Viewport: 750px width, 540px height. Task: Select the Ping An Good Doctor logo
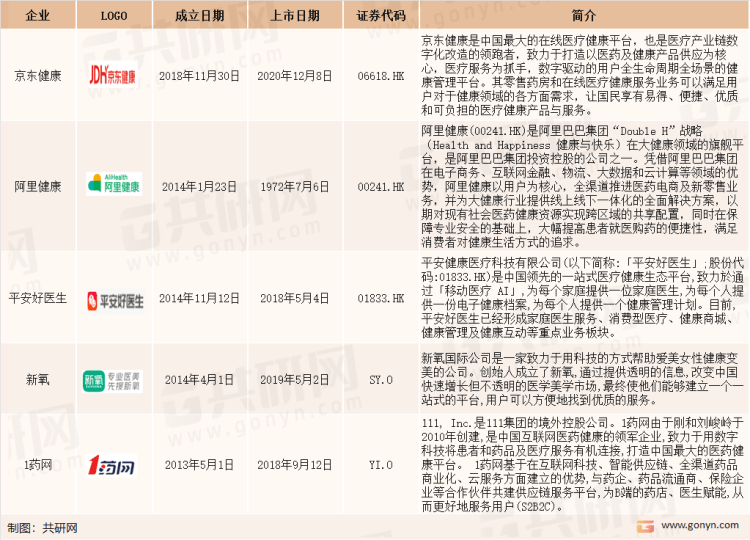tap(114, 298)
